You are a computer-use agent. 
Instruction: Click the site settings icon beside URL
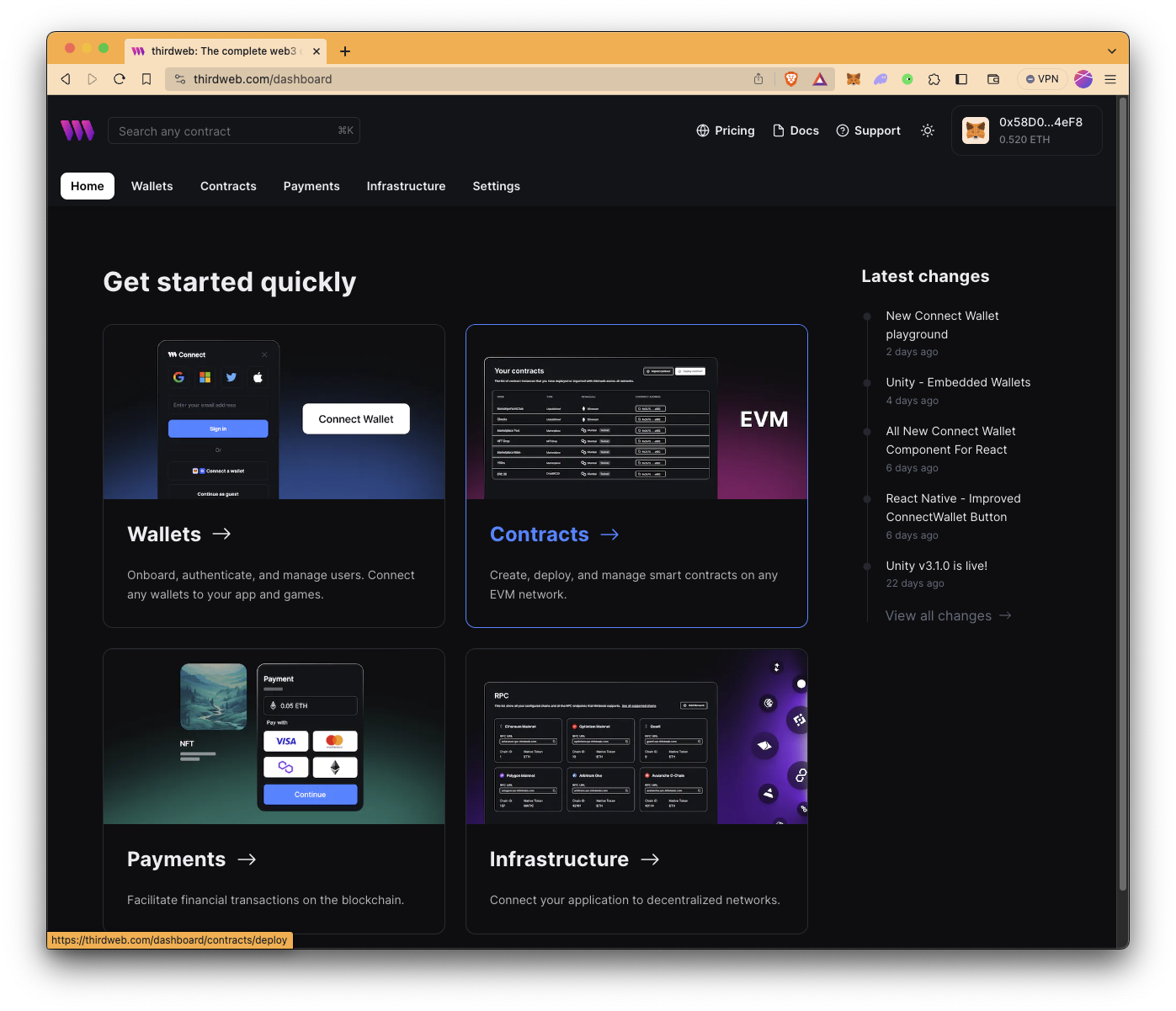click(179, 79)
